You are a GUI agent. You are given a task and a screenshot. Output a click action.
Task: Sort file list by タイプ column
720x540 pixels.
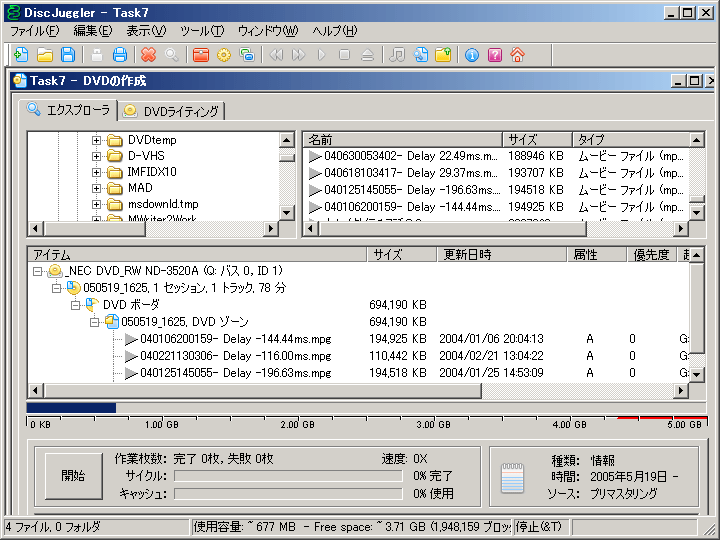coord(631,140)
